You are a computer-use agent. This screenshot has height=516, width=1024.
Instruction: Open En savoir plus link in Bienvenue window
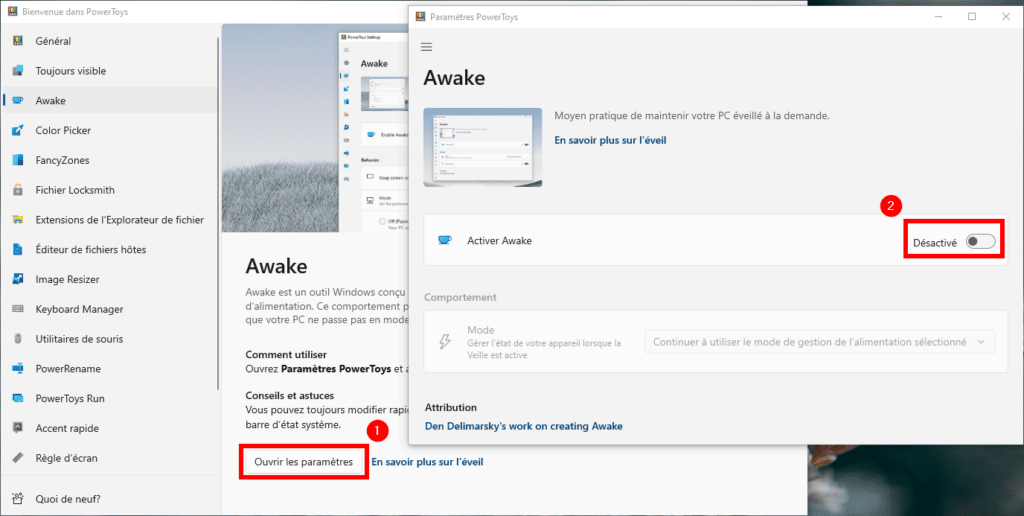[427, 462]
